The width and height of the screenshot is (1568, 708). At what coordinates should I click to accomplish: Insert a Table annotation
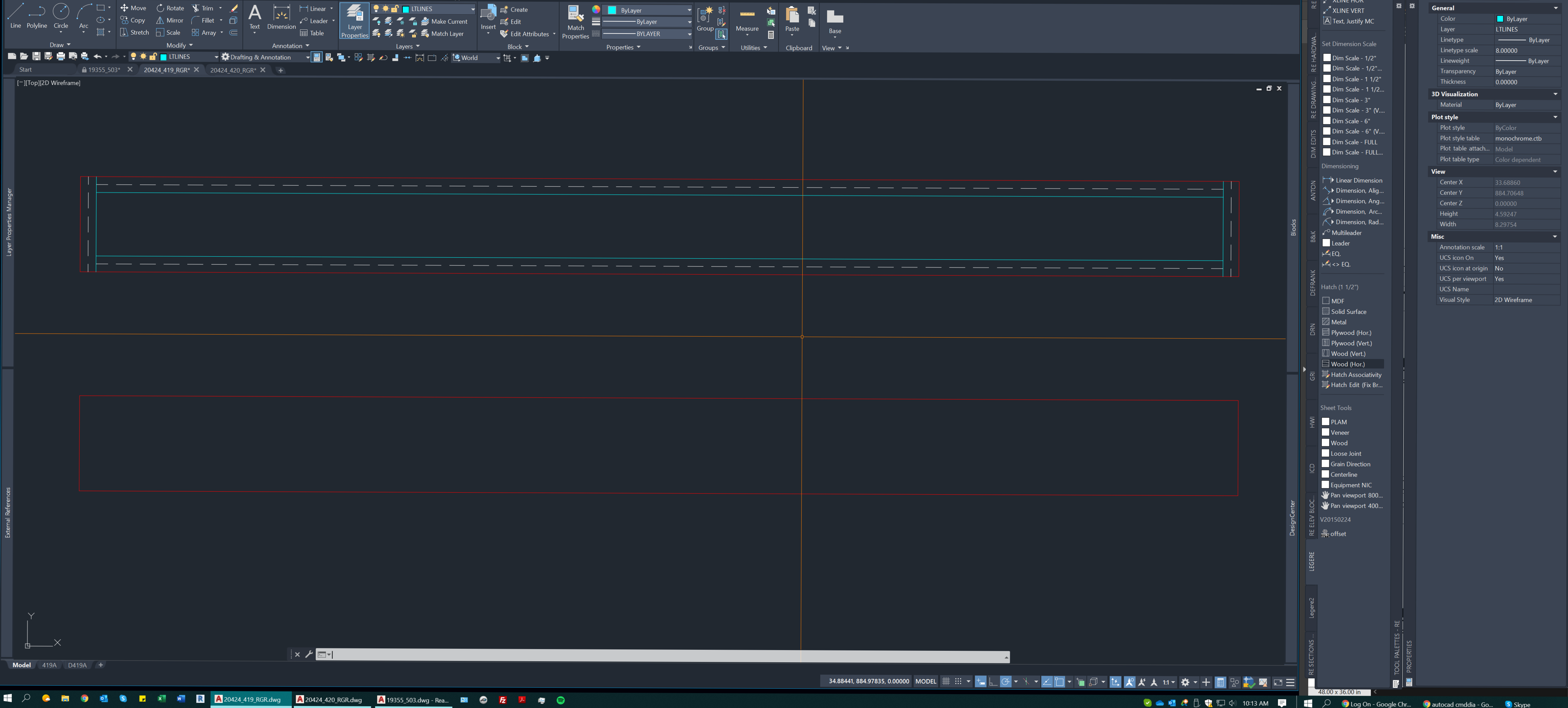[x=312, y=33]
